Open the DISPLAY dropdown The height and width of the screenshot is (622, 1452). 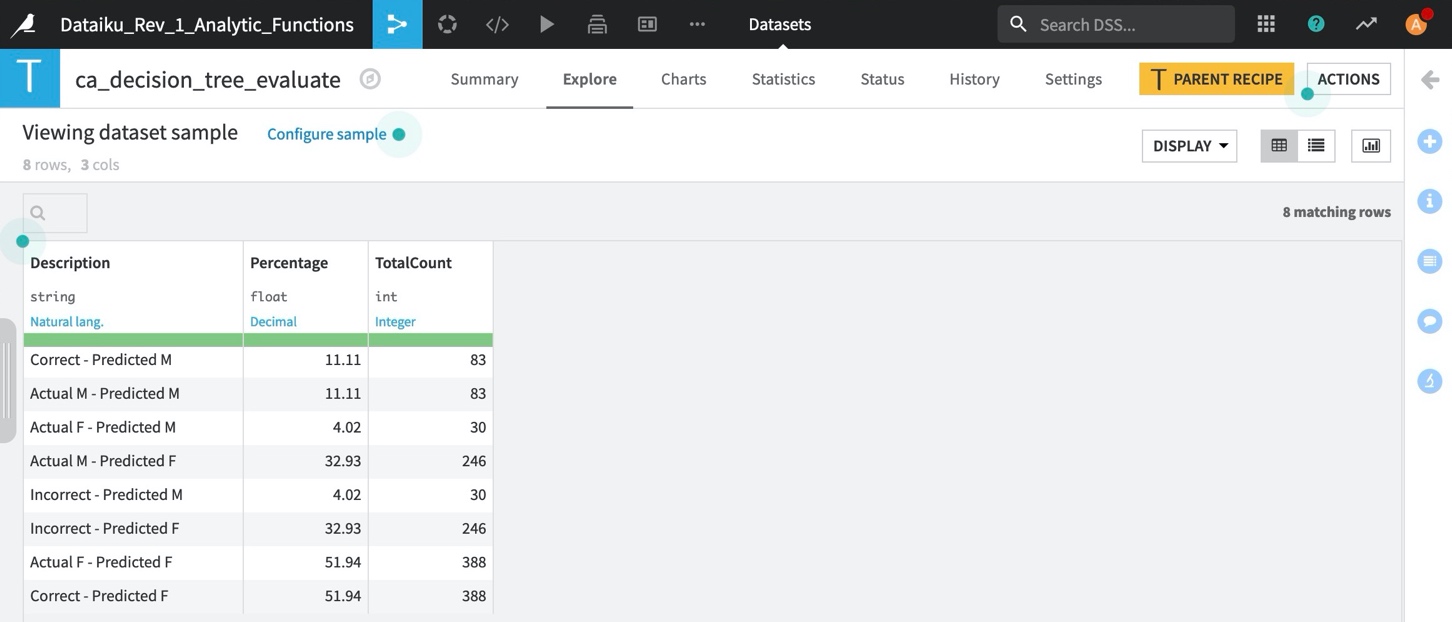[x=1189, y=145]
